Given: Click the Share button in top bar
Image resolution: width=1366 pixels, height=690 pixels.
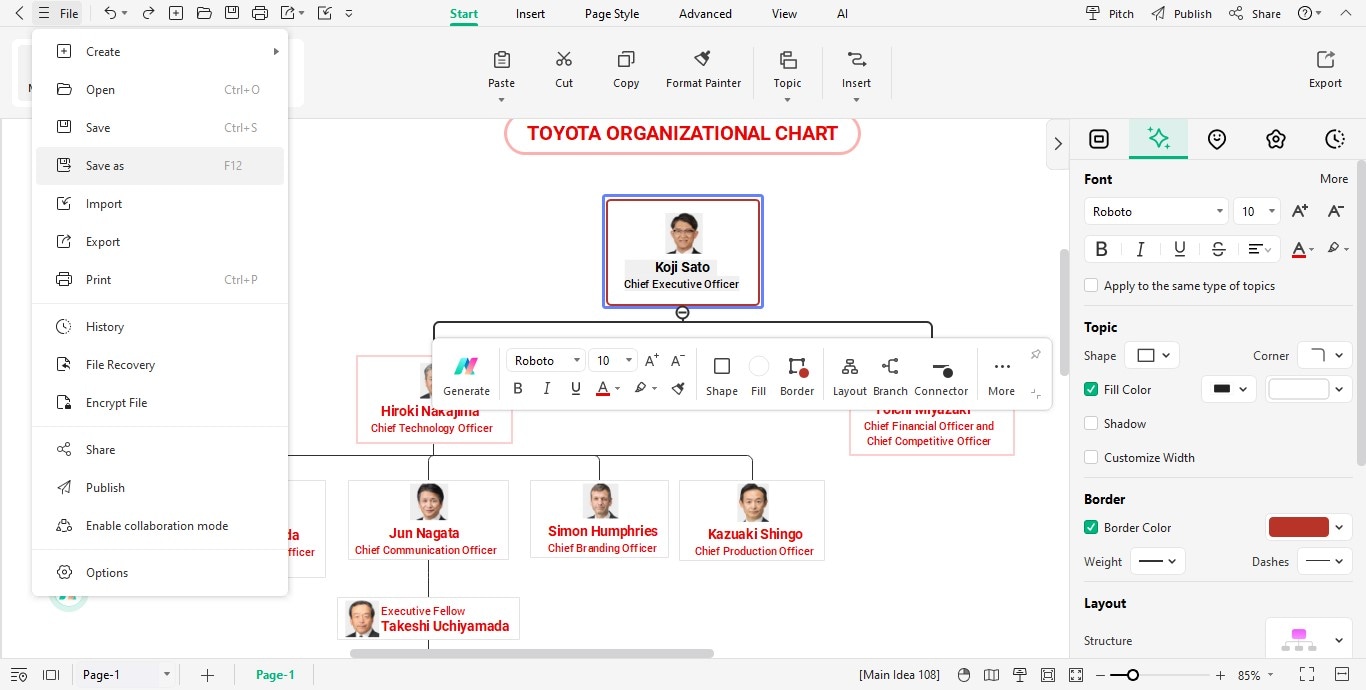Looking at the screenshot, I should point(1255,14).
